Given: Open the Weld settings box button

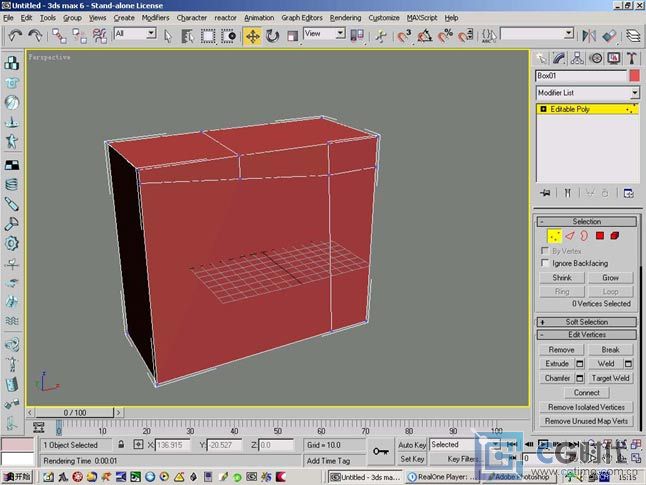Looking at the screenshot, I should tap(628, 363).
